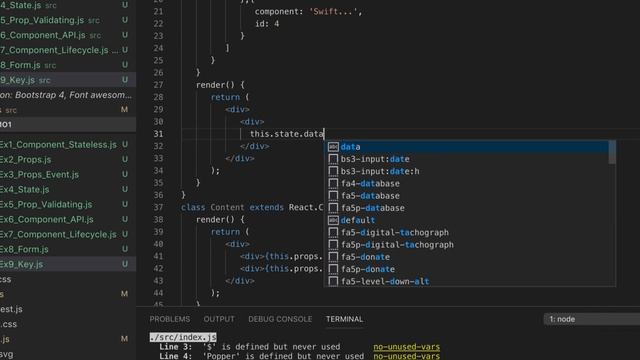Choose the bs3-input:date:h snippet suggestion

pyautogui.click(x=466, y=171)
